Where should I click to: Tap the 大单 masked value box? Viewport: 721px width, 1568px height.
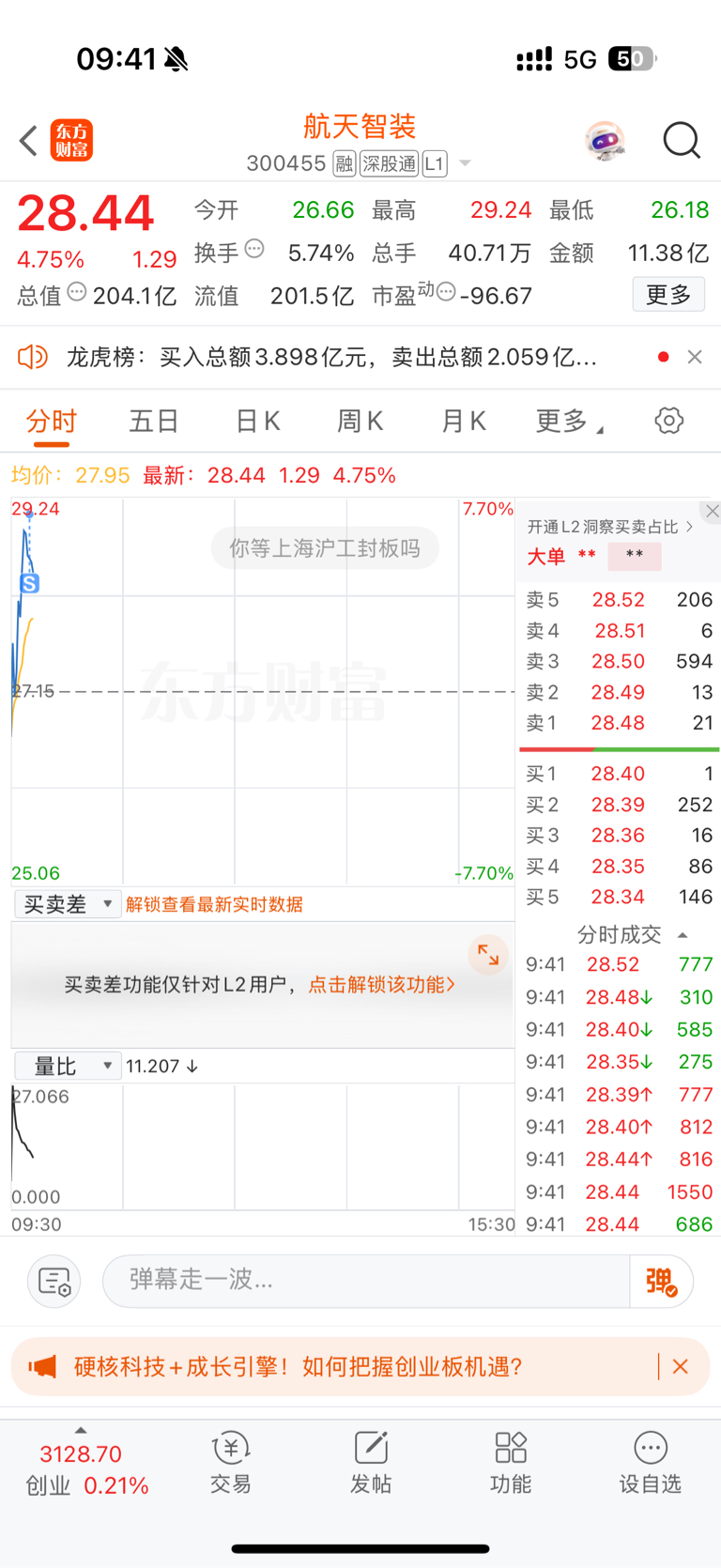[x=635, y=556]
